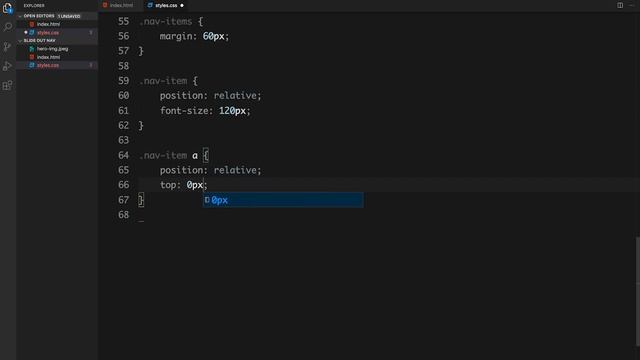Open the Extensions view
Viewport: 640px width, 360px height.
point(7,85)
